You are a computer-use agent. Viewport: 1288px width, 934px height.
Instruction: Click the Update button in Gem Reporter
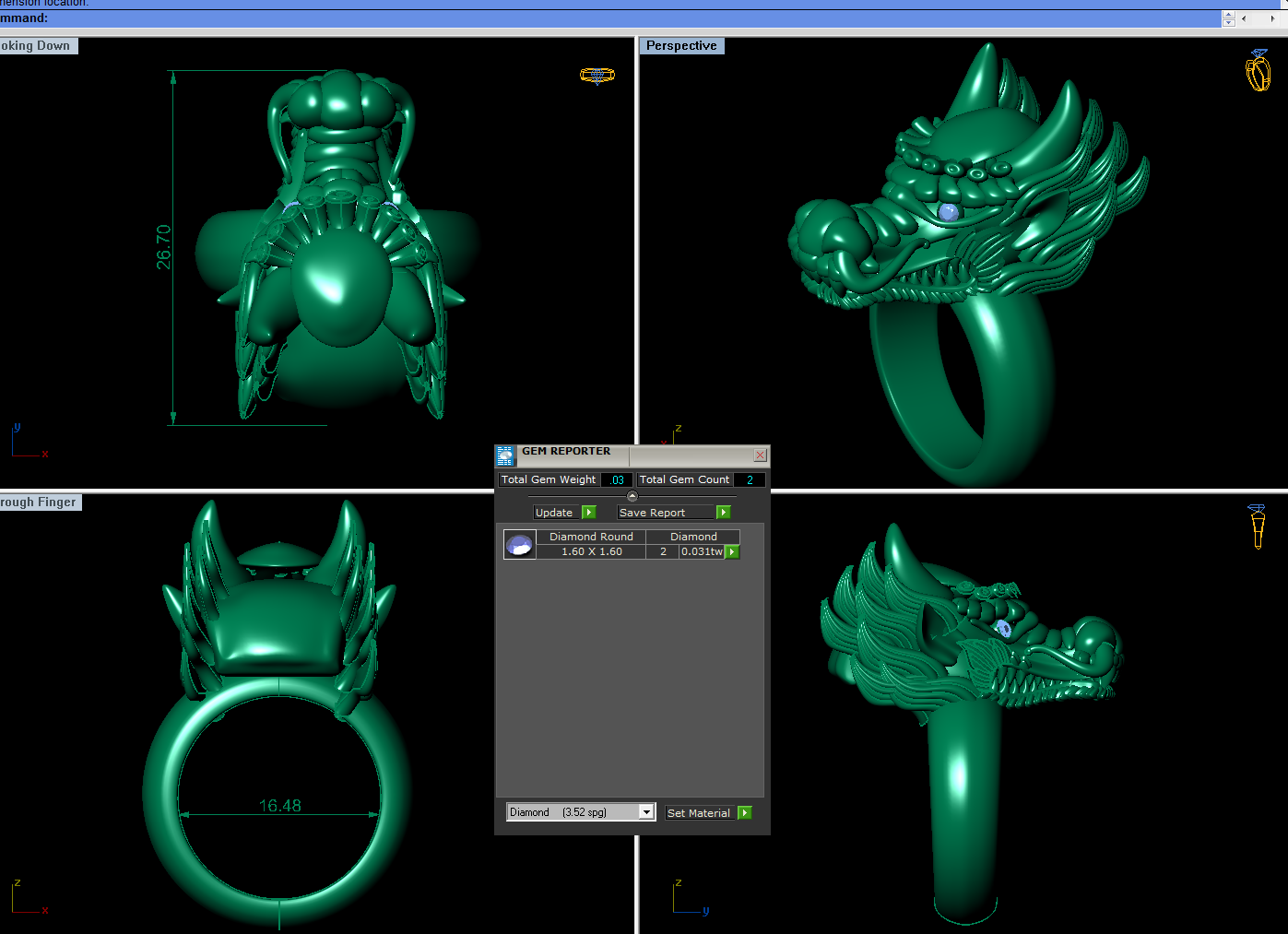[554, 513]
